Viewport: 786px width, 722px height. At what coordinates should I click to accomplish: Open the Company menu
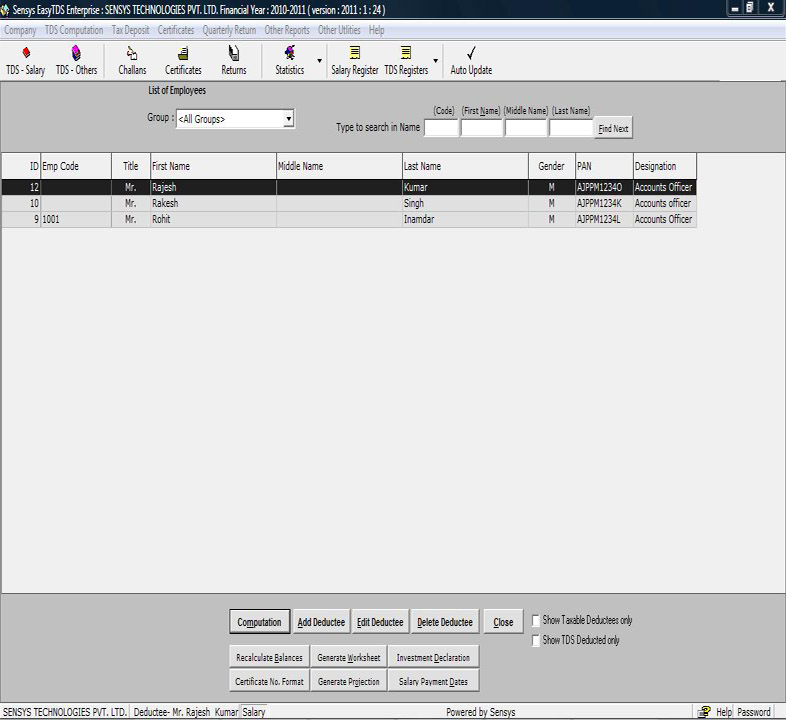(x=20, y=30)
